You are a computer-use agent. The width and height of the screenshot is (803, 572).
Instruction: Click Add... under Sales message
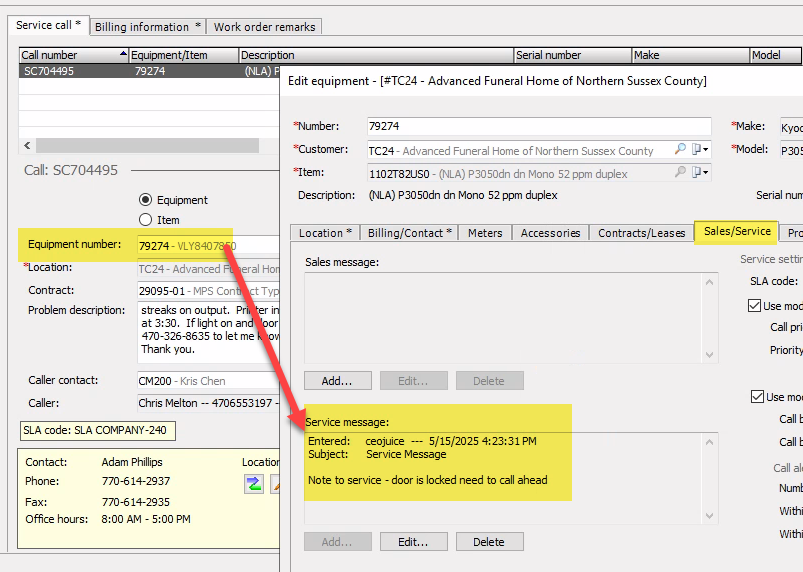click(337, 381)
